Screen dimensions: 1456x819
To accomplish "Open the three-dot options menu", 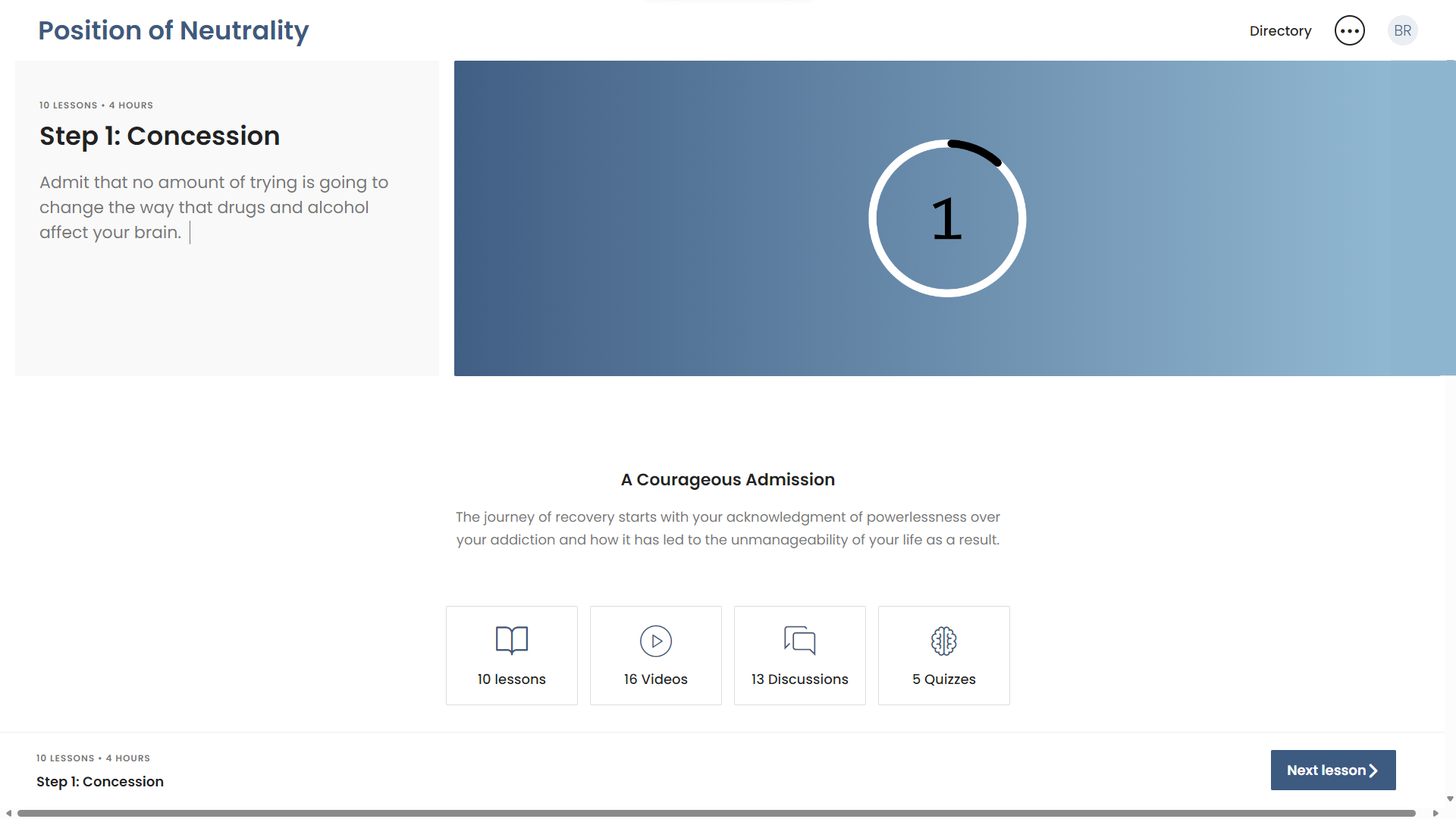I will point(1349,30).
